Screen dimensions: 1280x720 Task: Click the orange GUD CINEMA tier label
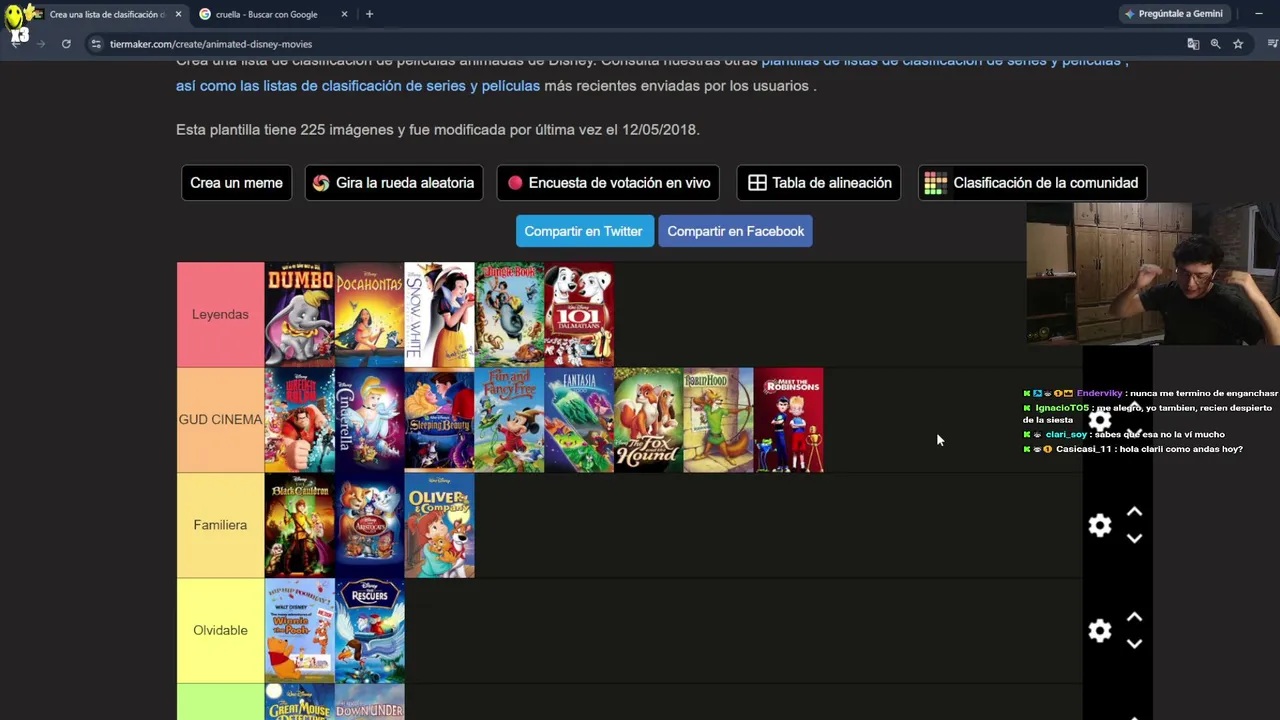pyautogui.click(x=220, y=420)
